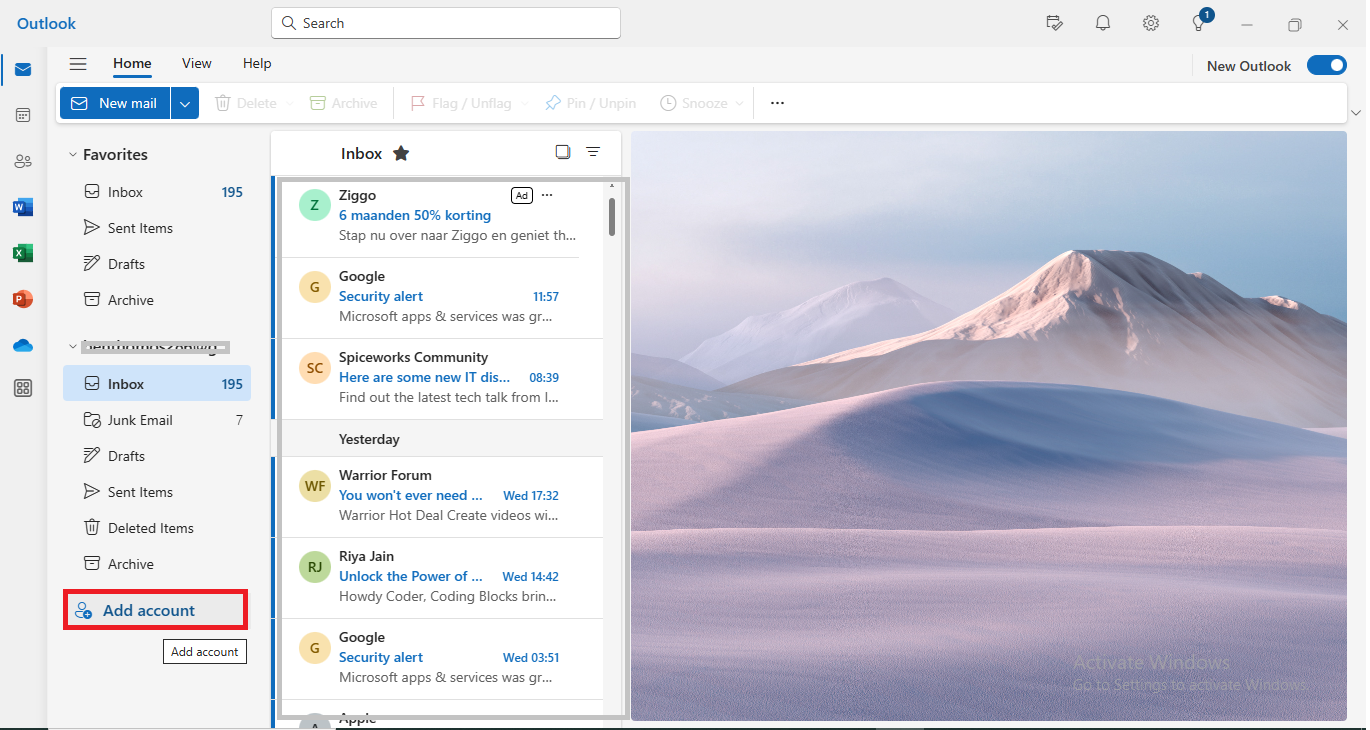Screen dimensions: 1370x730
Task: Click the Archive toolbar button
Action: 343,103
